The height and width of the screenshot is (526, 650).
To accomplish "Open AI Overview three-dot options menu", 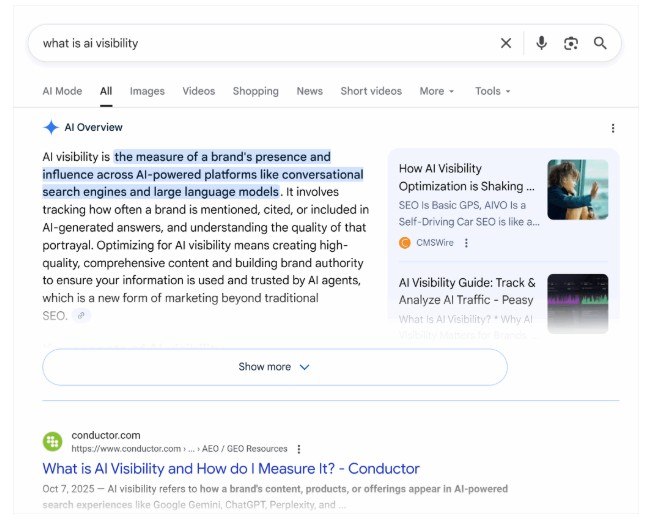I will (x=613, y=128).
